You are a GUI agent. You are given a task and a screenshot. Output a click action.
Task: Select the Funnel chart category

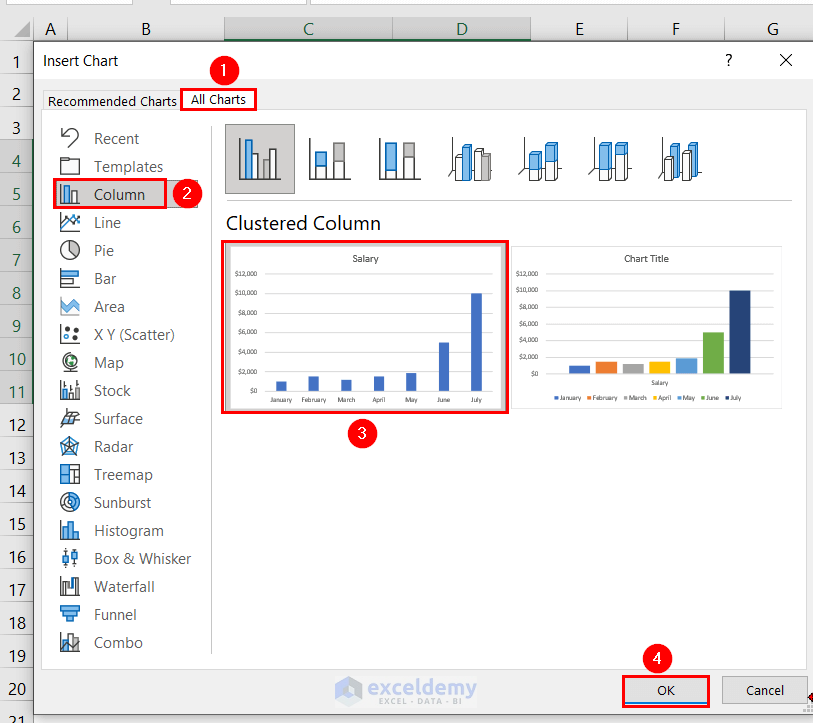pos(125,615)
